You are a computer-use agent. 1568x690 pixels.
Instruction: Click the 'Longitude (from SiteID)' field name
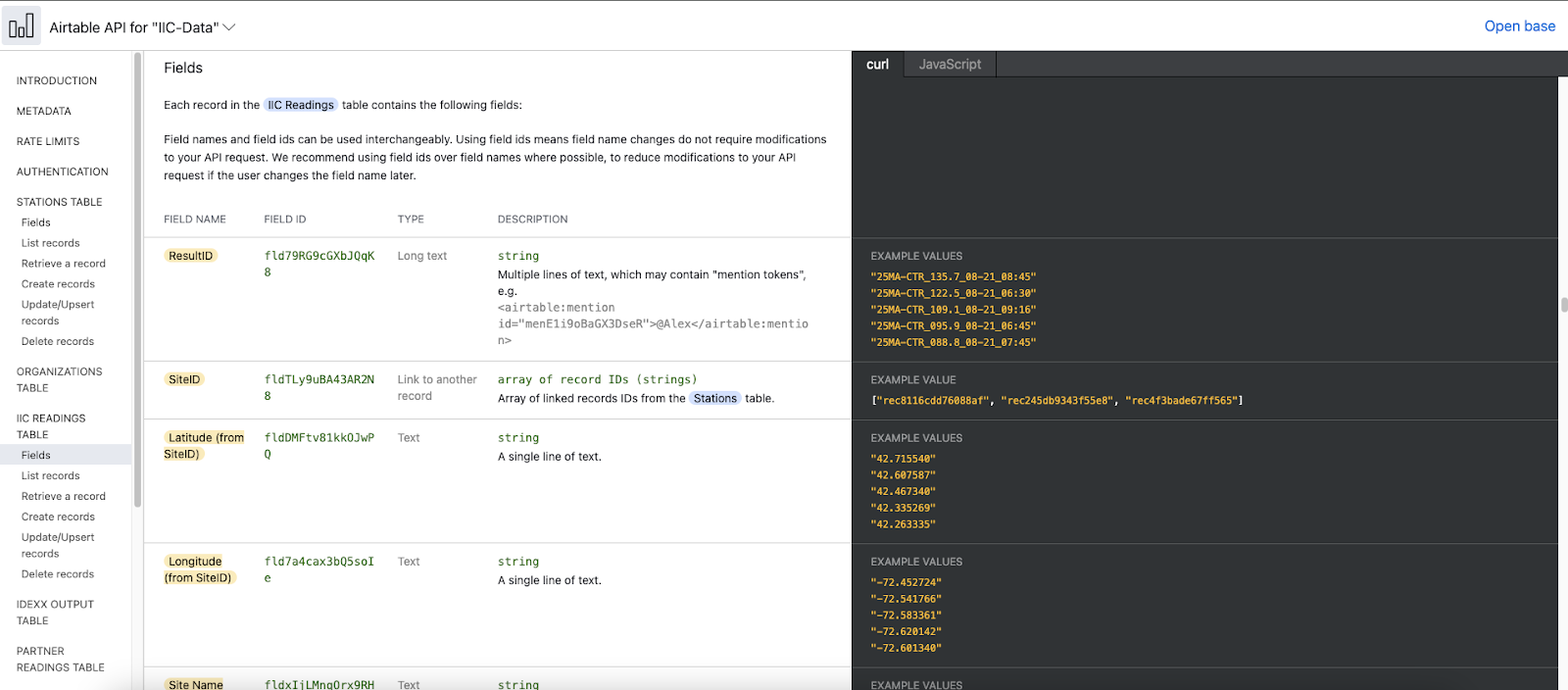[200, 569]
